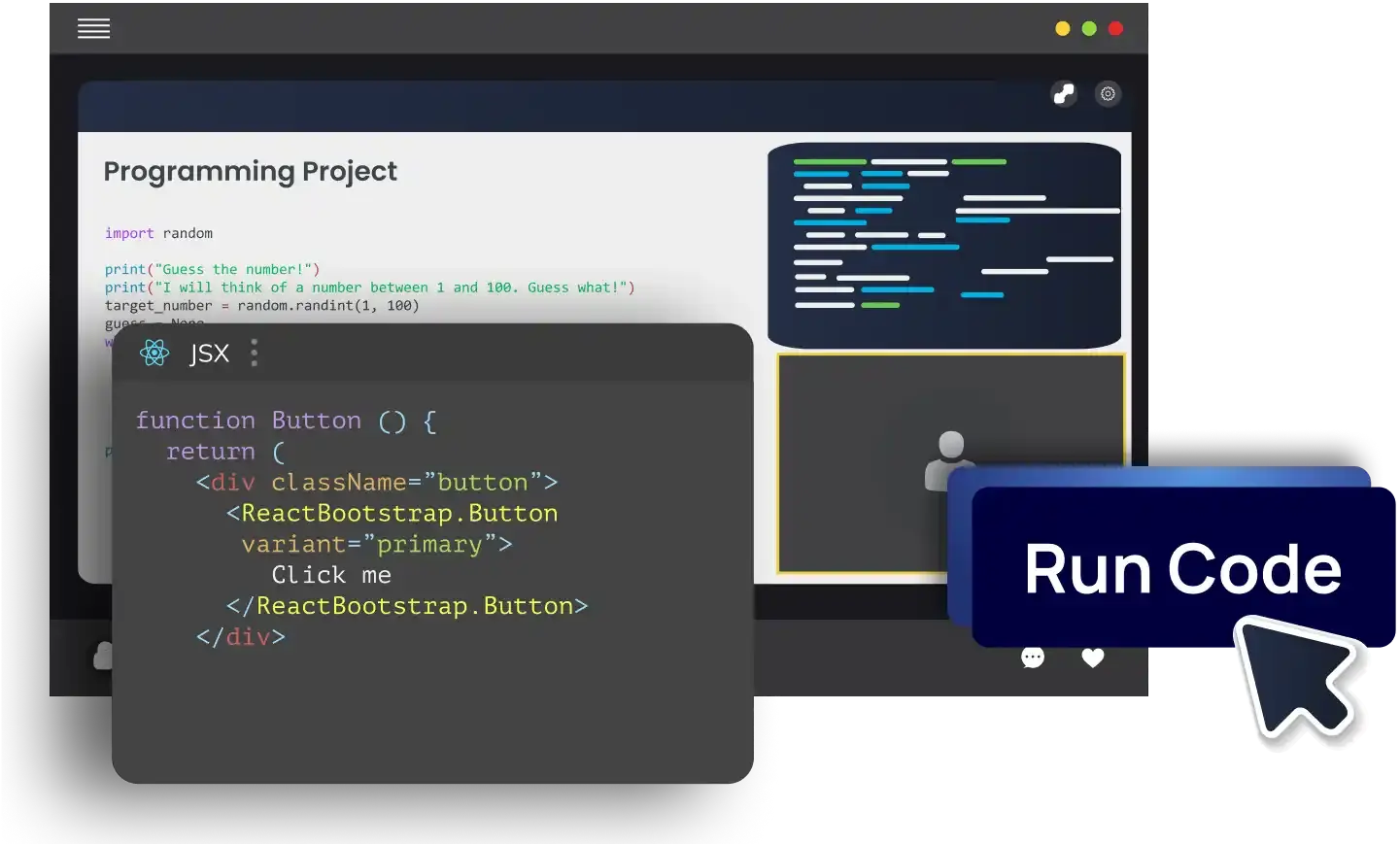Open the comment bubble icon

(1032, 658)
